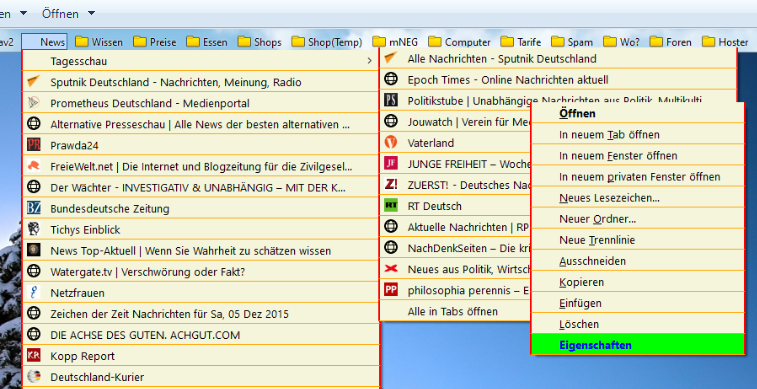Click the Foren folder icon
Image resolution: width=757 pixels, height=389 pixels.
656,42
